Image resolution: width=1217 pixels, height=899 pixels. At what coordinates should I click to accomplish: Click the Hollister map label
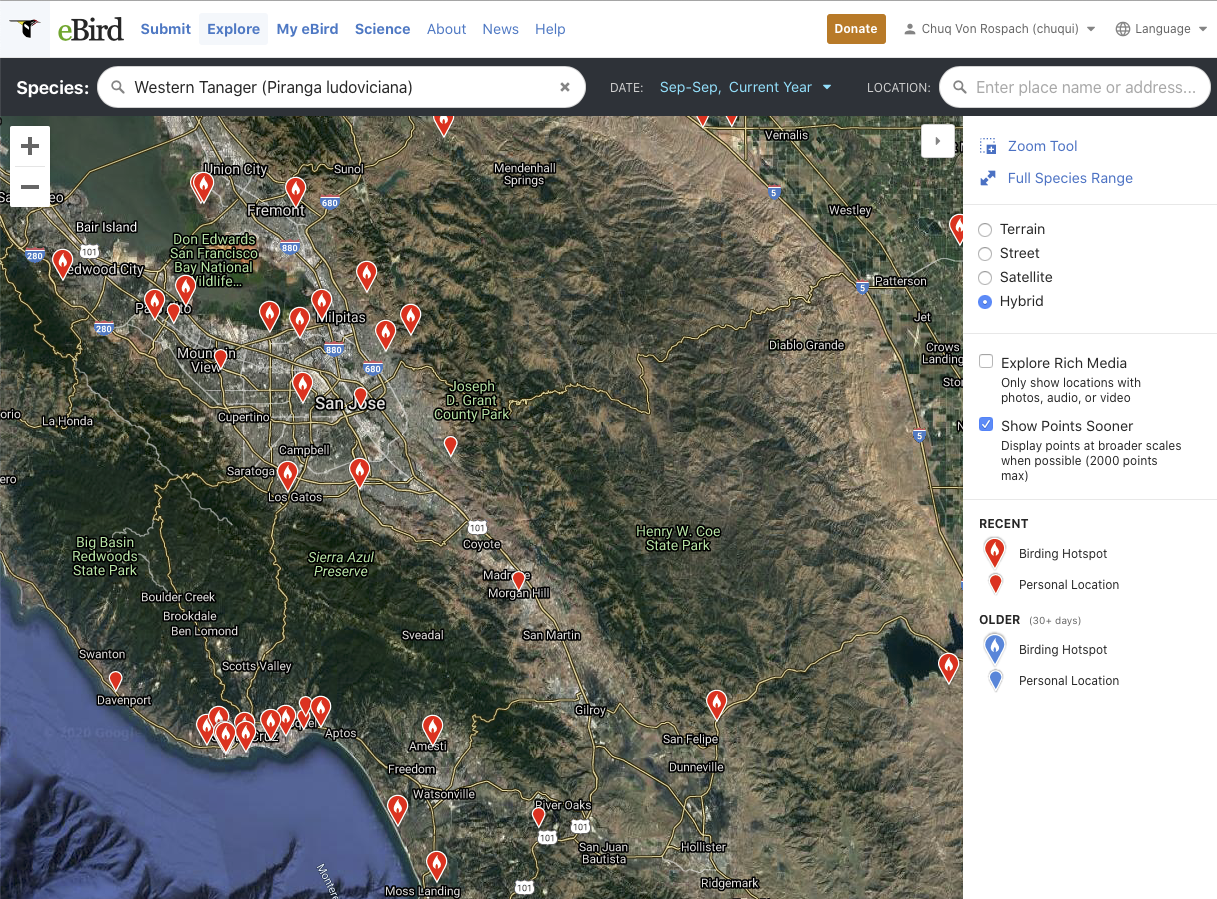click(703, 847)
